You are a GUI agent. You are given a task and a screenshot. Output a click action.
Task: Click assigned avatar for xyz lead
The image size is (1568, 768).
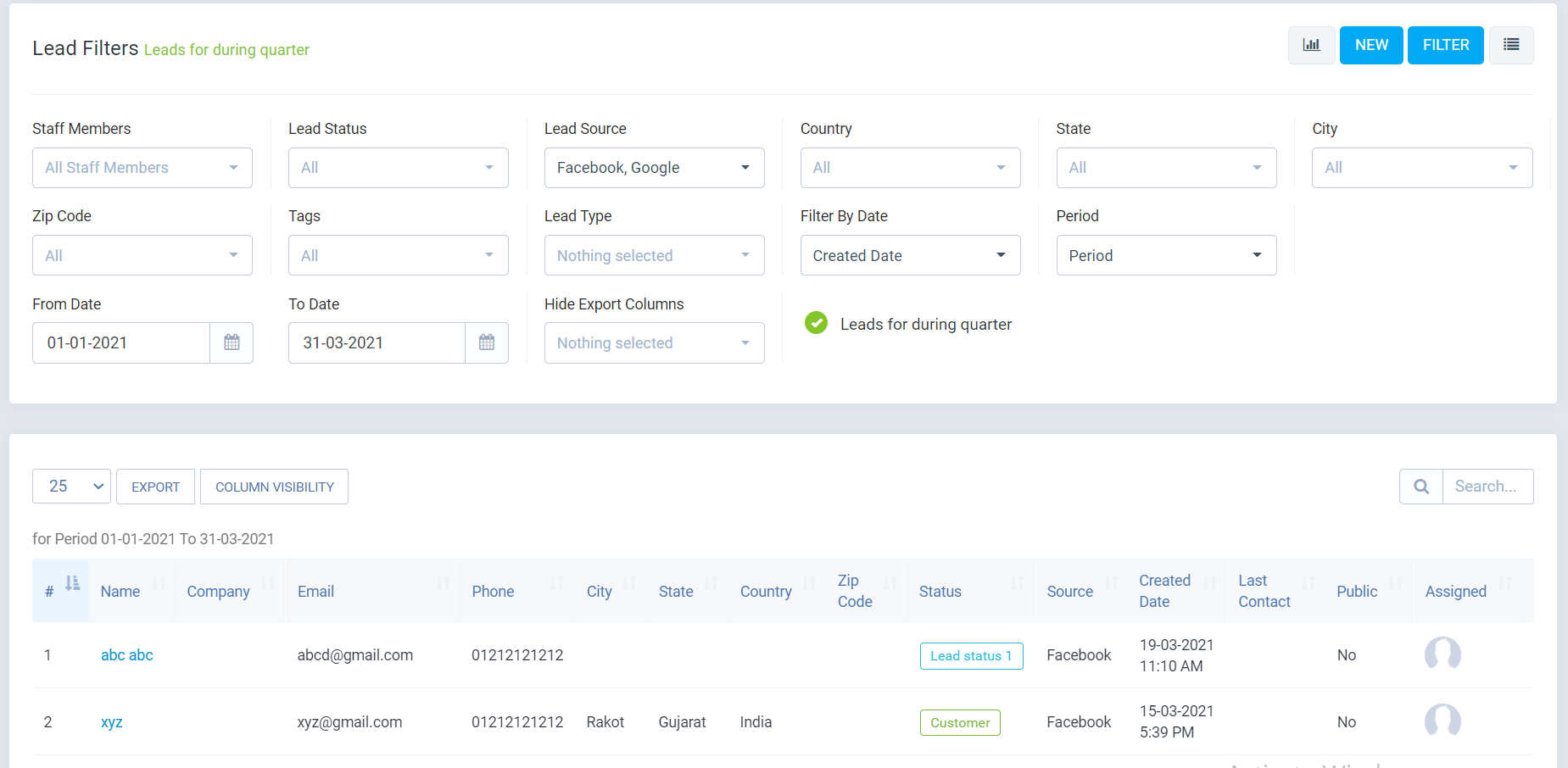point(1442,721)
